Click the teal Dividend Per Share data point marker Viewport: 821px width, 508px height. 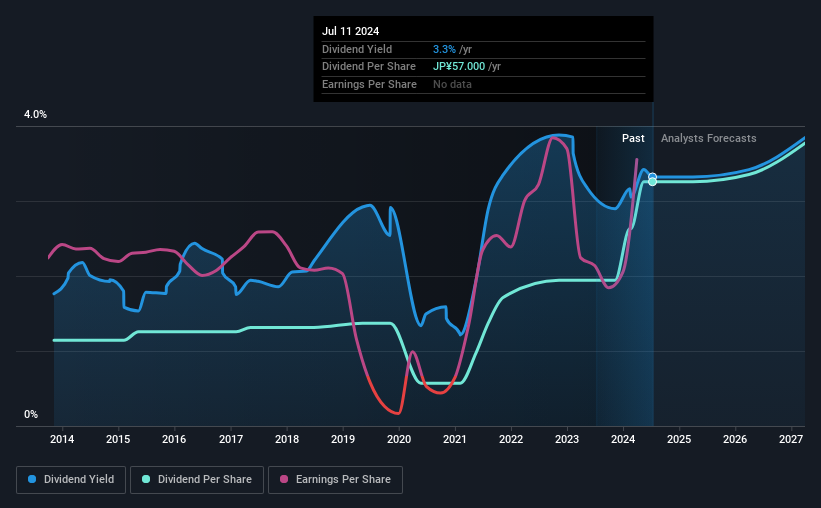652,182
